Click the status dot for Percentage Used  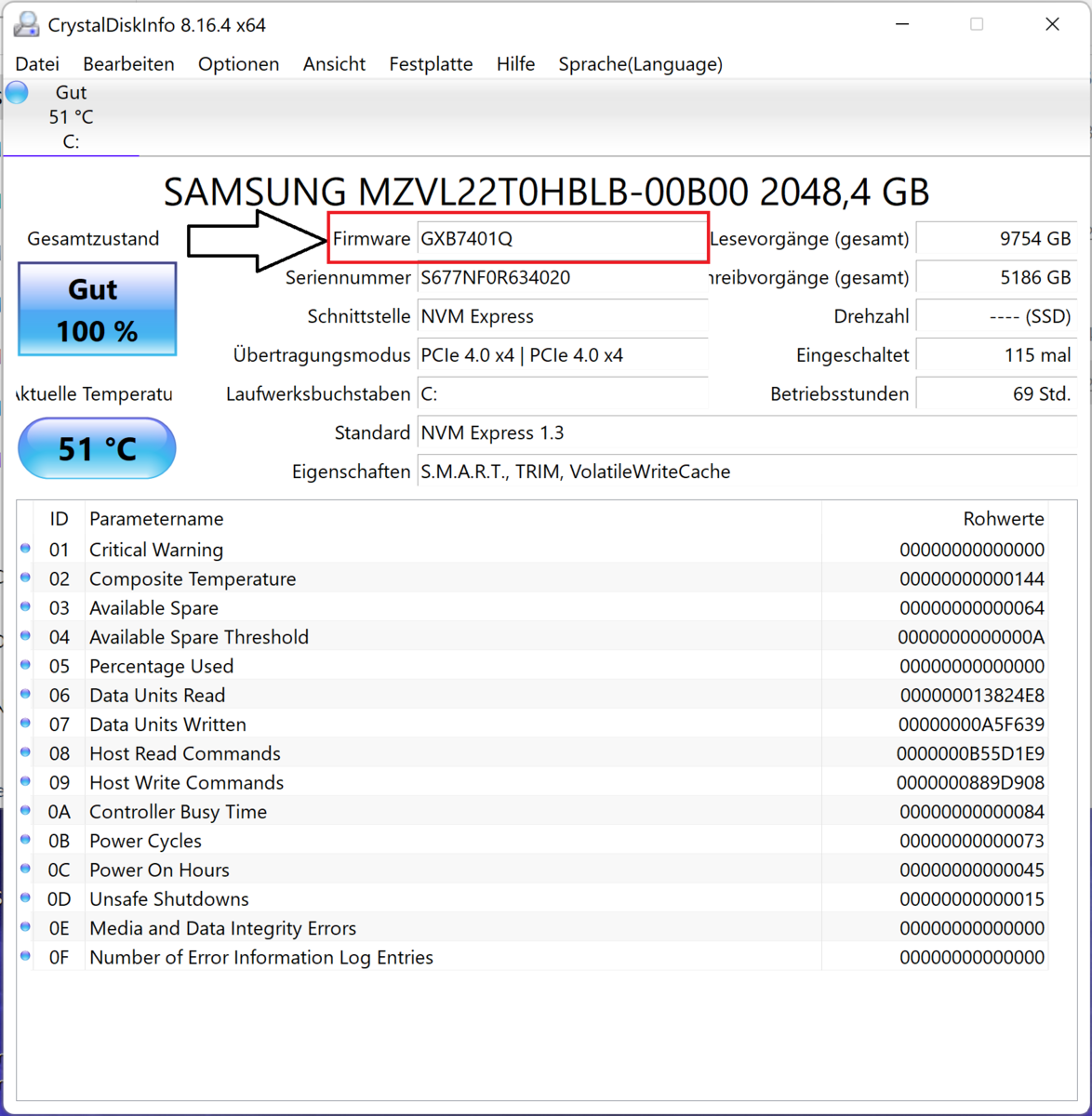click(25, 665)
